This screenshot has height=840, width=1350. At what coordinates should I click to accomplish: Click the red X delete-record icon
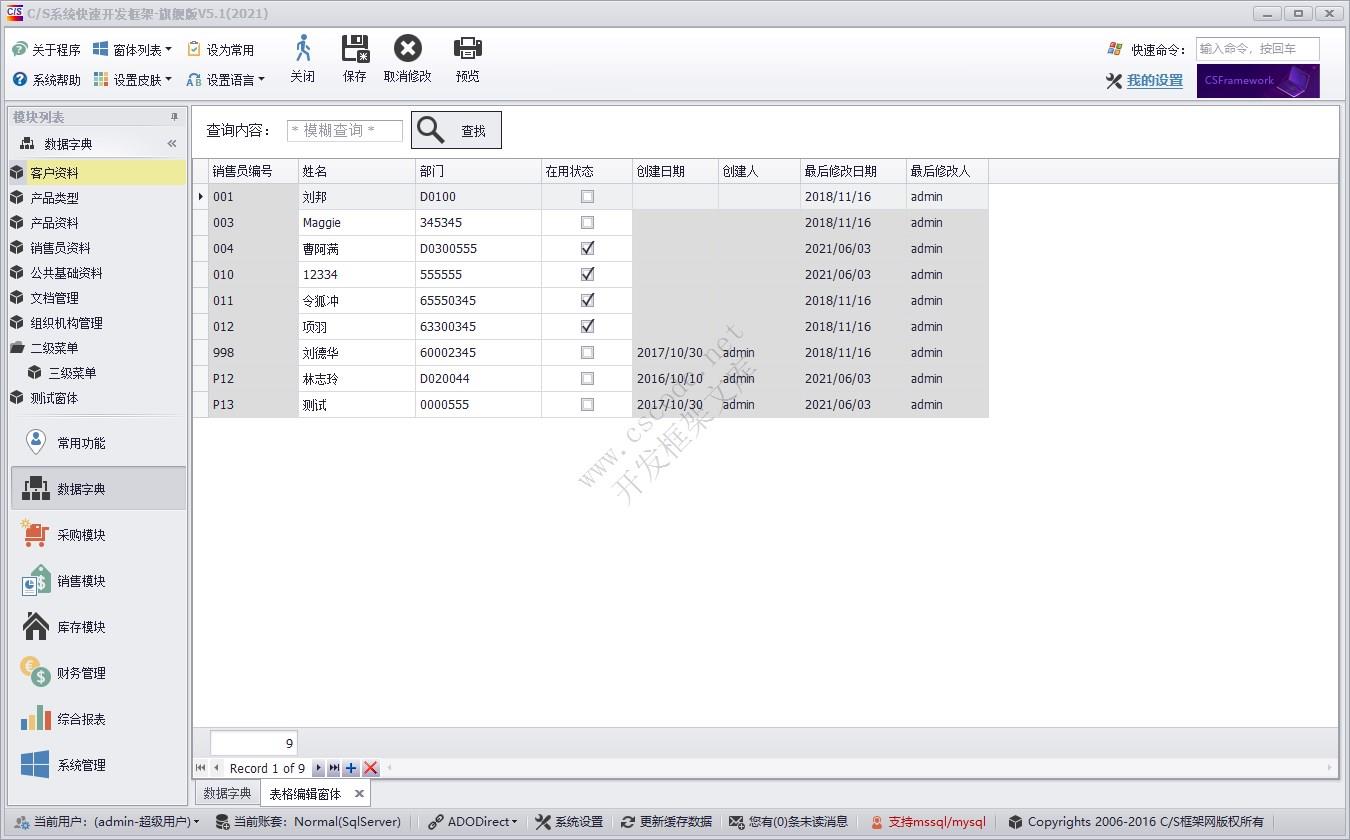370,768
